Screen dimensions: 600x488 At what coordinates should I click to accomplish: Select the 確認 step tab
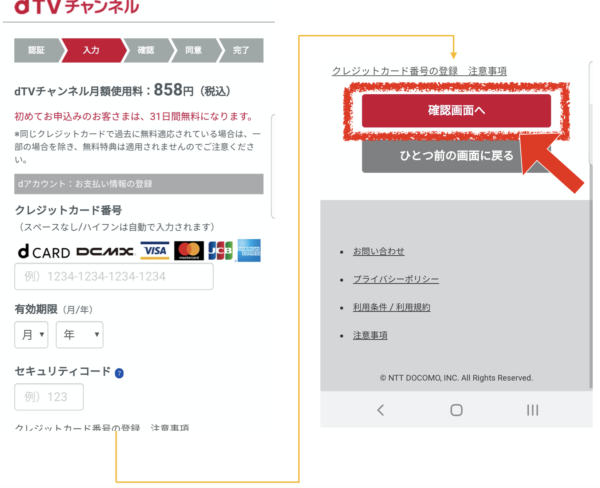pyautogui.click(x=147, y=50)
